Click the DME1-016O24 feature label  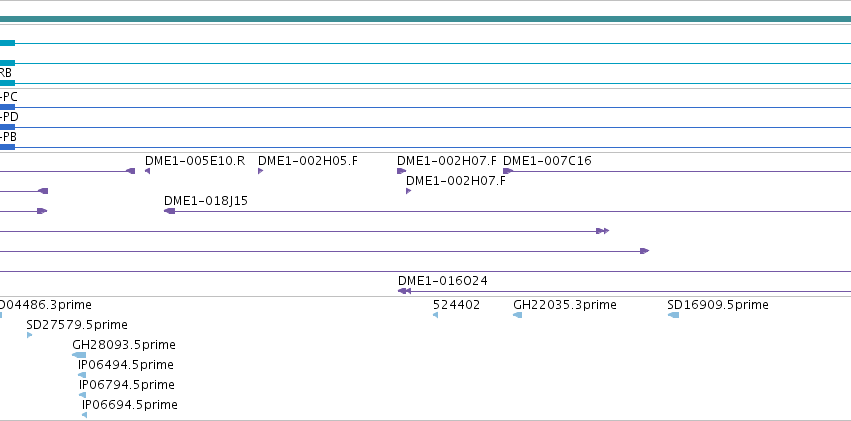[443, 280]
